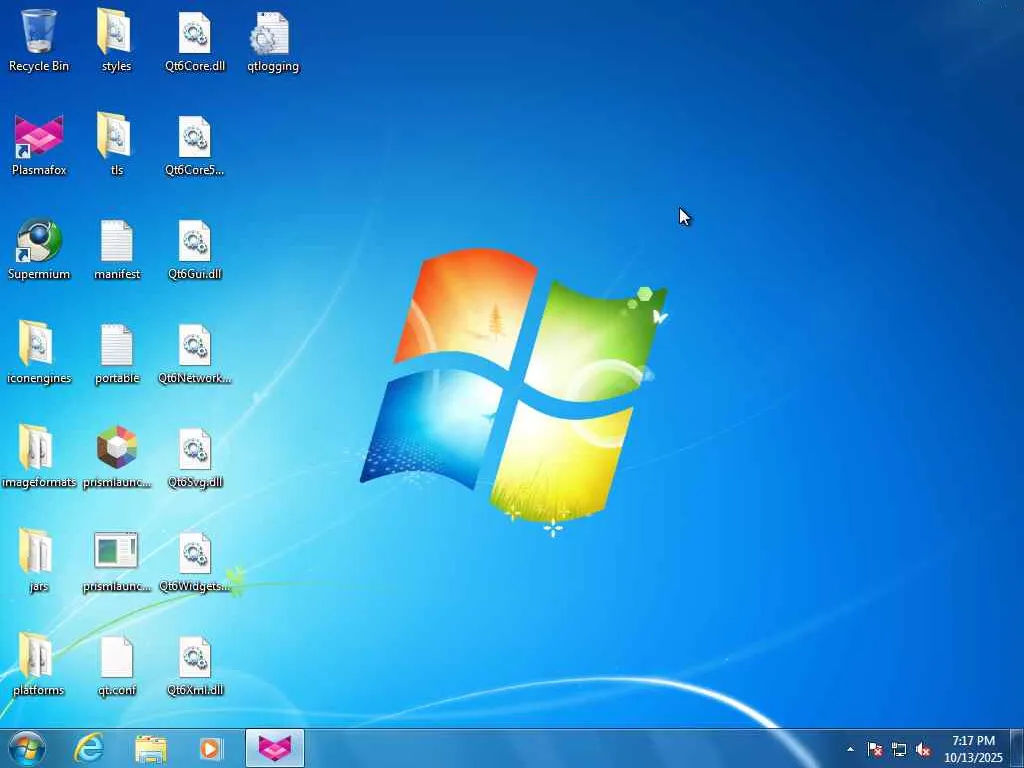The width and height of the screenshot is (1024, 768).
Task: Open the Windows Start menu
Action: (x=27, y=748)
